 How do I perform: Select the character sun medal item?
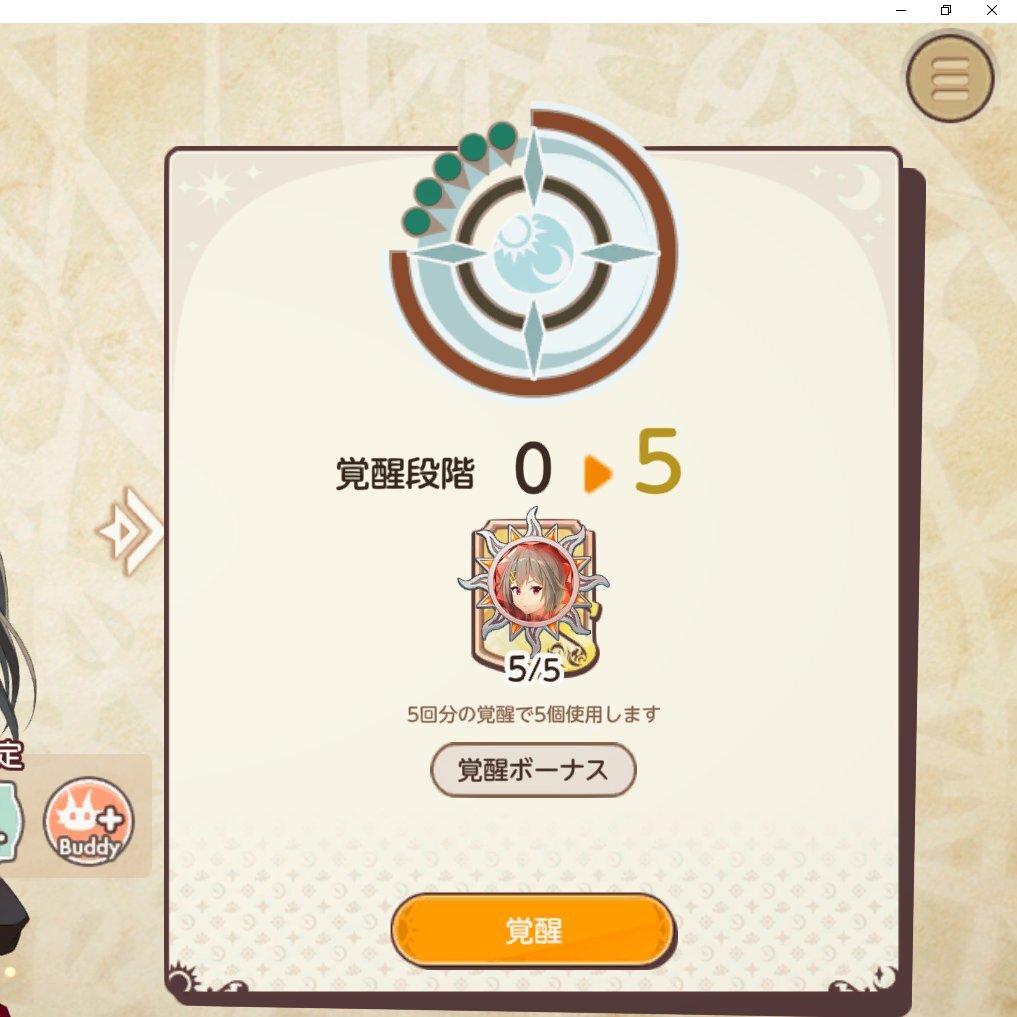(533, 592)
